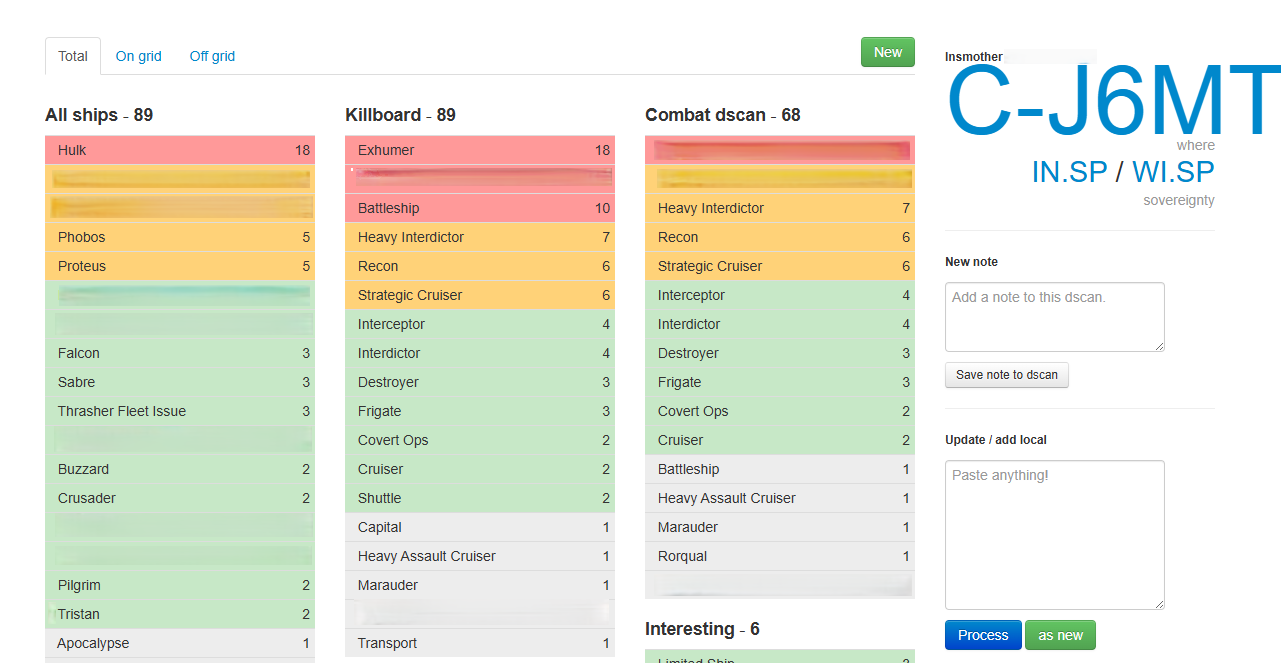Click the as new button

pos(1060,635)
